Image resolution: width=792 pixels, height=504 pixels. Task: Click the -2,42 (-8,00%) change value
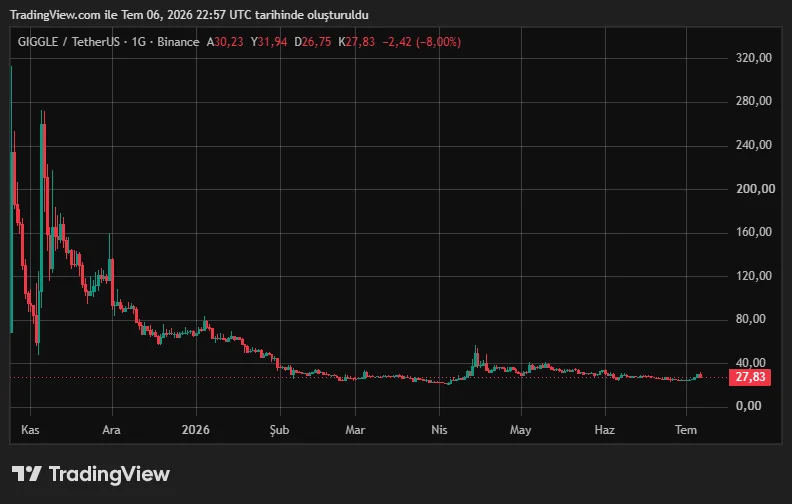421,42
